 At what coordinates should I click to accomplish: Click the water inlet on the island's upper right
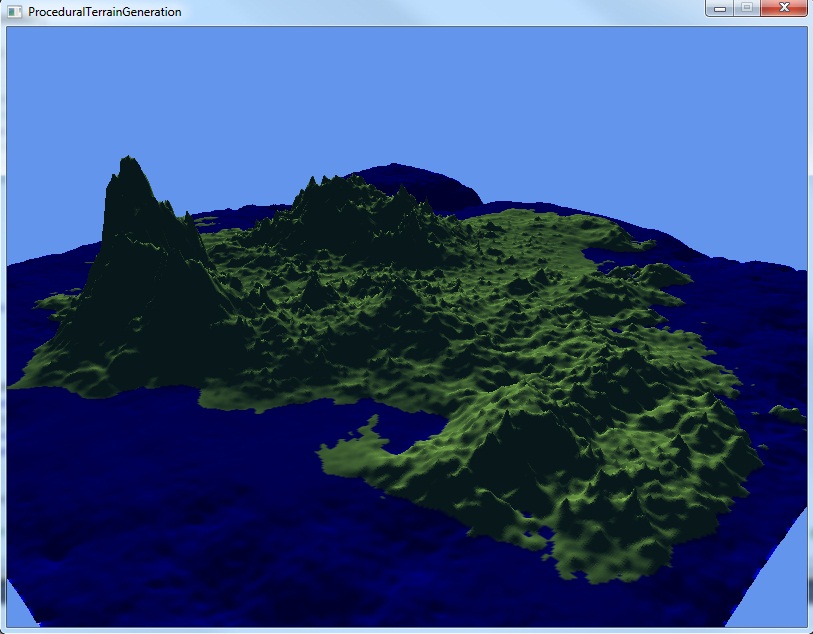(620, 262)
